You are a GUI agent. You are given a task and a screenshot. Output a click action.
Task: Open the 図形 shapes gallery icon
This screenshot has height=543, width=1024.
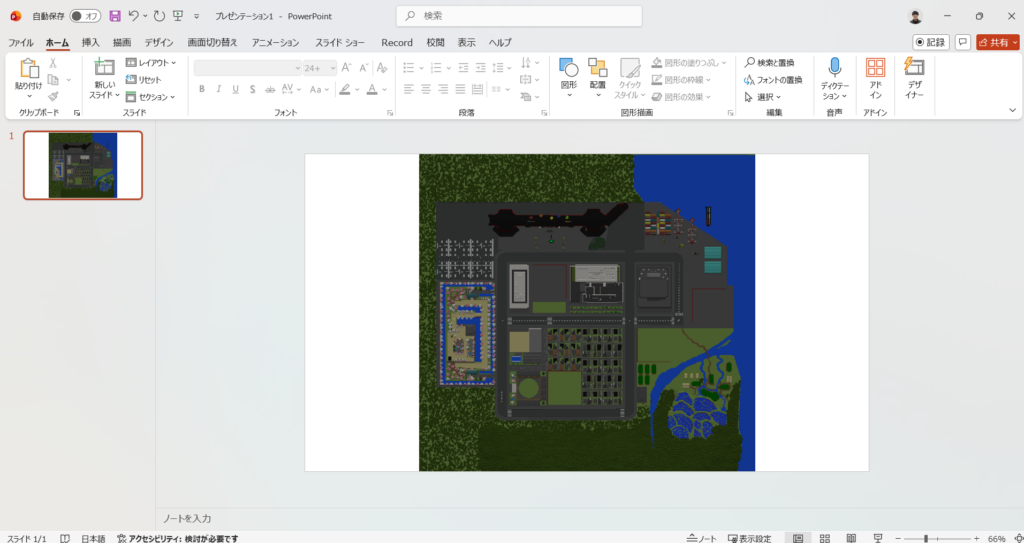coord(569,67)
